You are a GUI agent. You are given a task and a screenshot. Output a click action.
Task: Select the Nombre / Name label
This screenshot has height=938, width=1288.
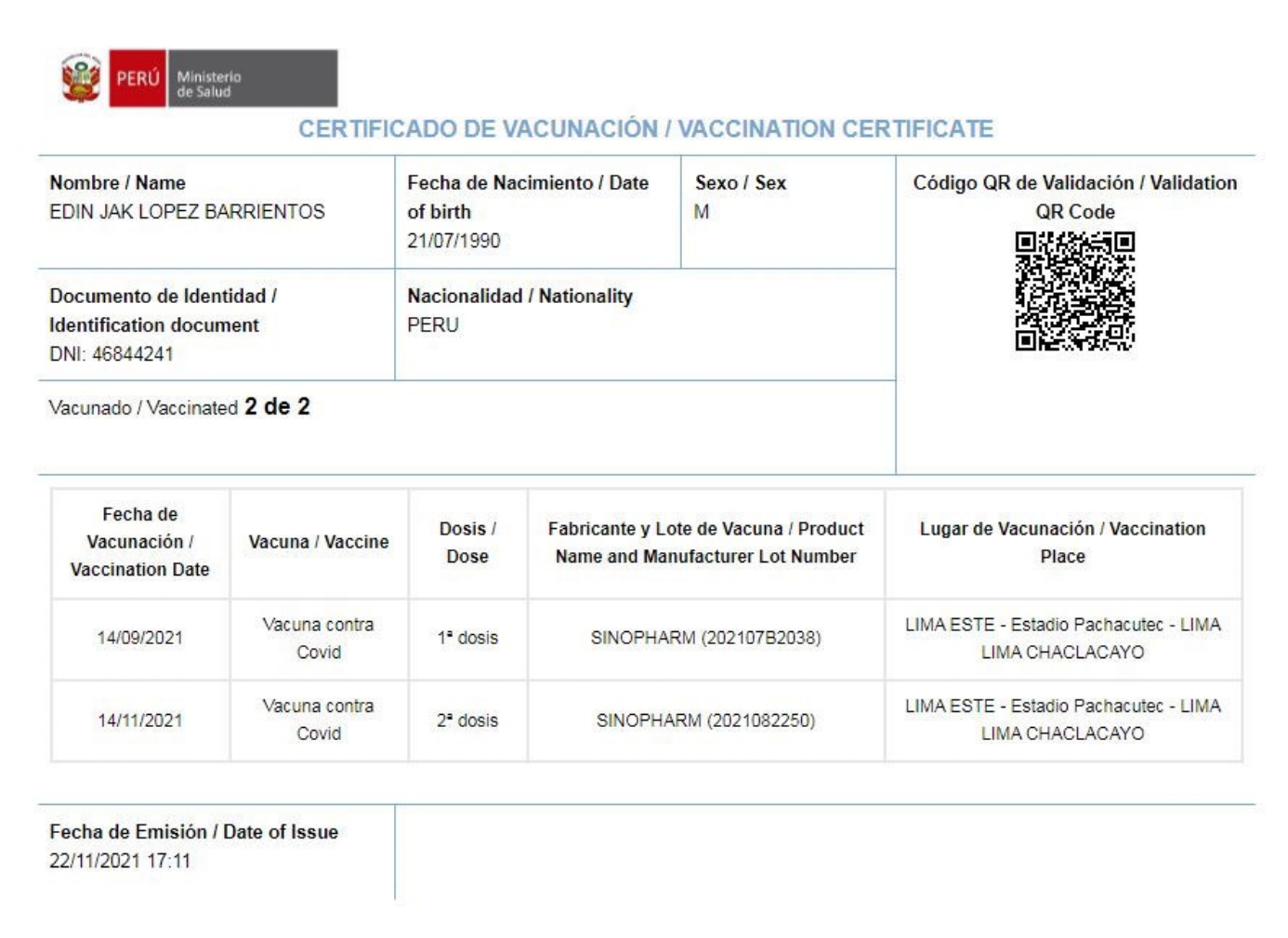click(x=117, y=183)
